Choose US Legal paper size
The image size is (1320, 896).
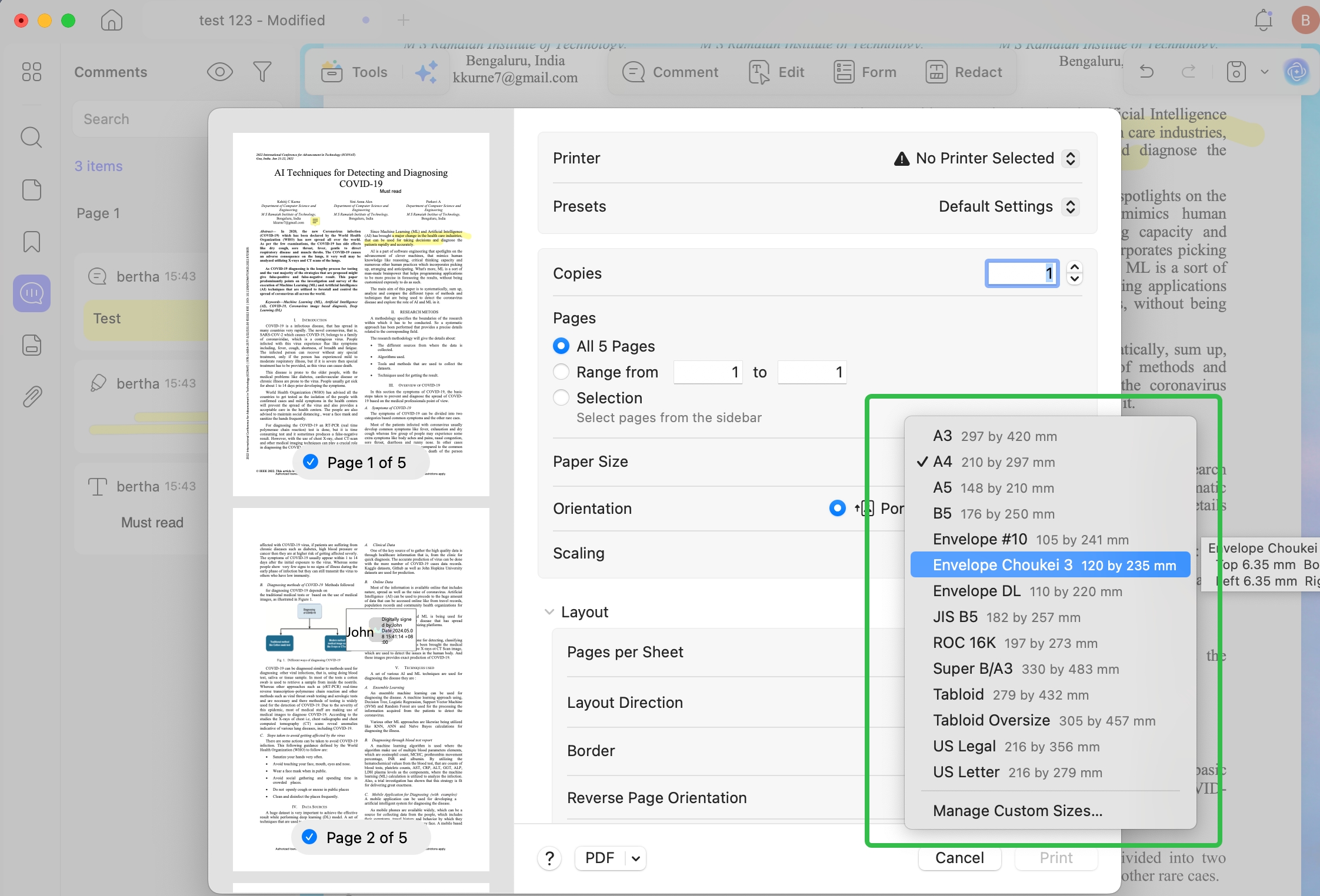(x=1050, y=747)
